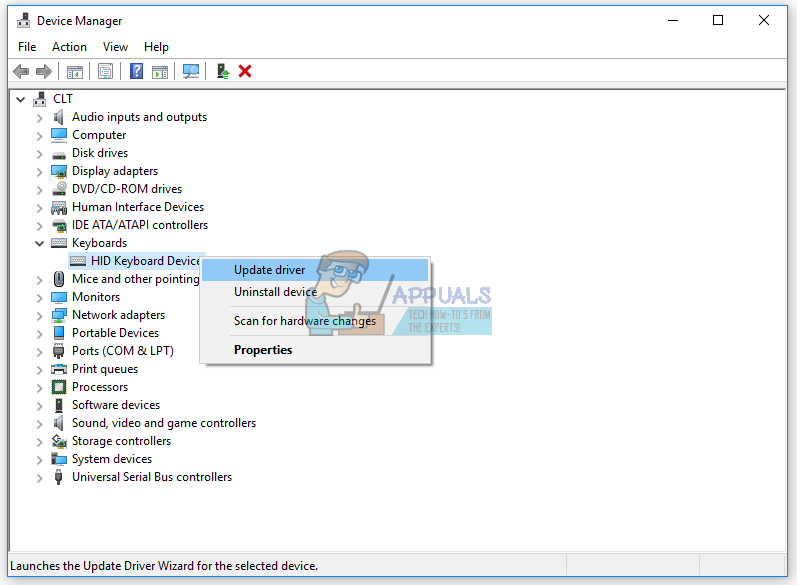797x585 pixels.
Task: Select the Portable Devices label
Action: coord(115,333)
